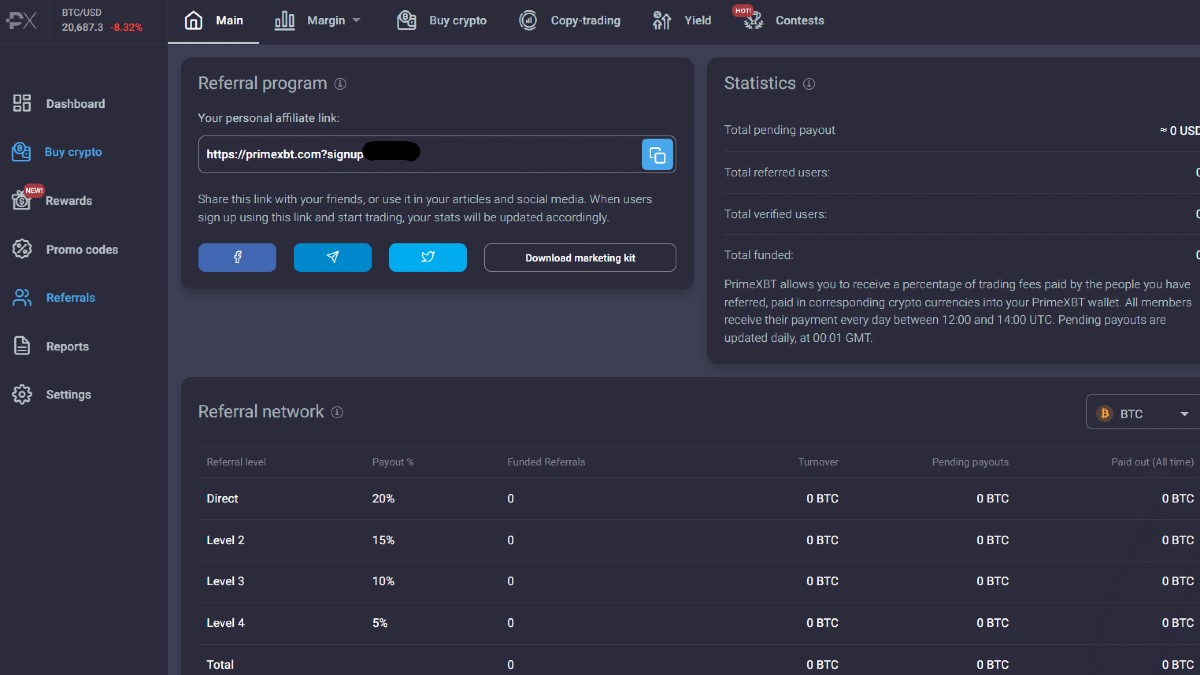1200x675 pixels.
Task: Copy the personal affiliate link
Action: [657, 155]
